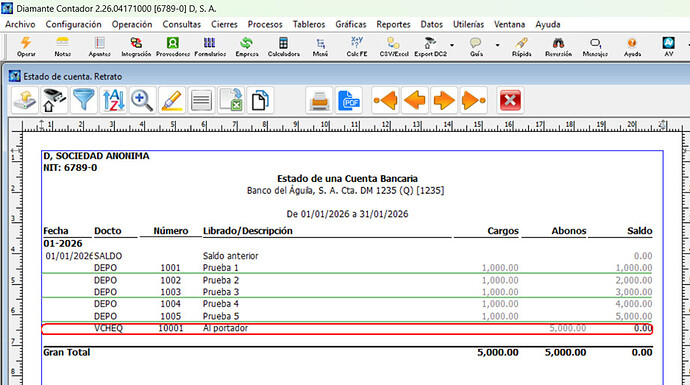The height and width of the screenshot is (385, 690).
Task: Open the Gráficas menu
Action: coord(351,24)
